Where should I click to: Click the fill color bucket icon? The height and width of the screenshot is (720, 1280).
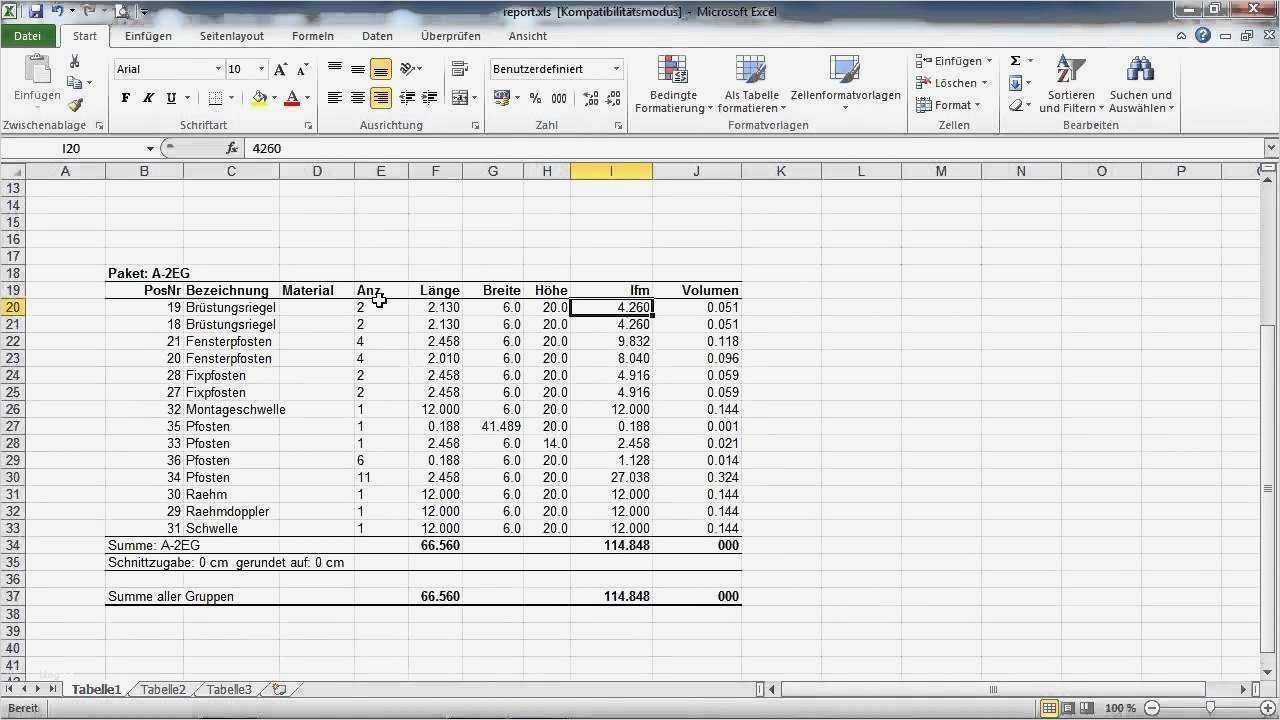[x=258, y=98]
